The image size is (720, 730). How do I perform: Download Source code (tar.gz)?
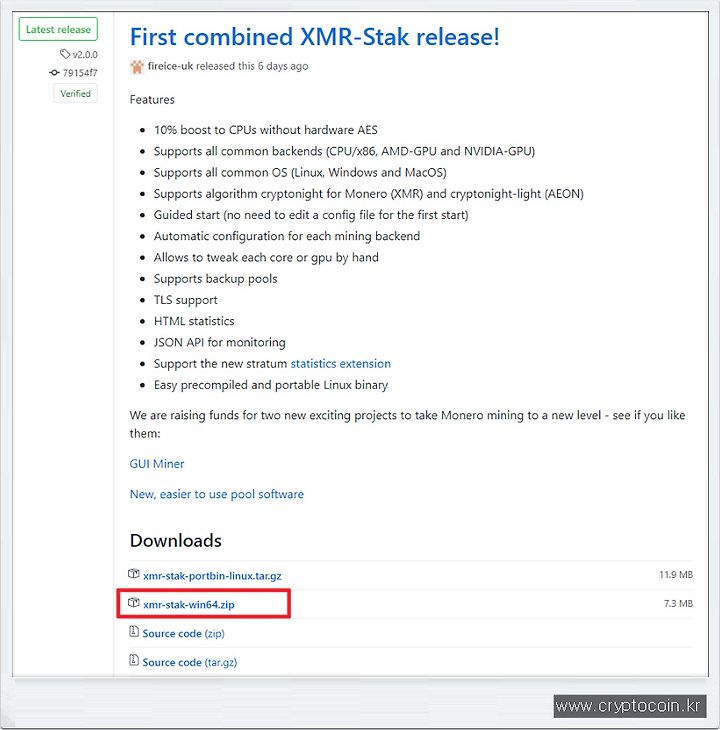click(x=190, y=662)
